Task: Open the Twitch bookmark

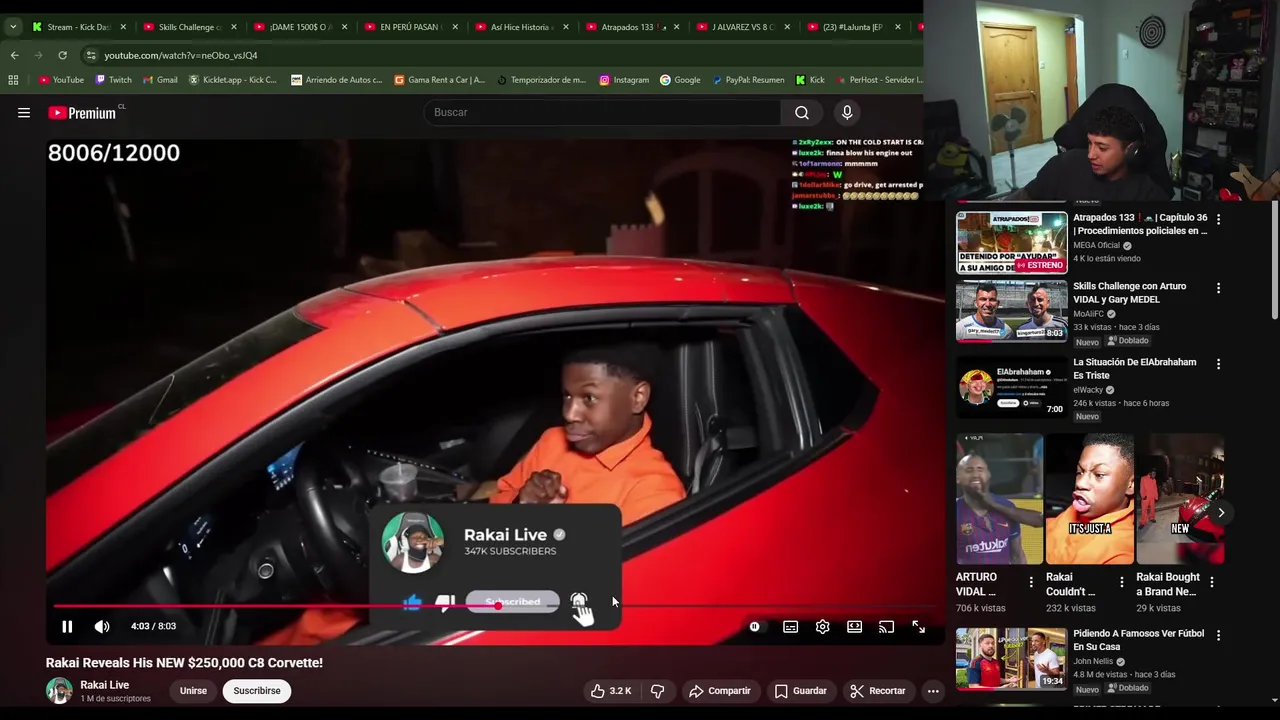Action: (x=114, y=80)
